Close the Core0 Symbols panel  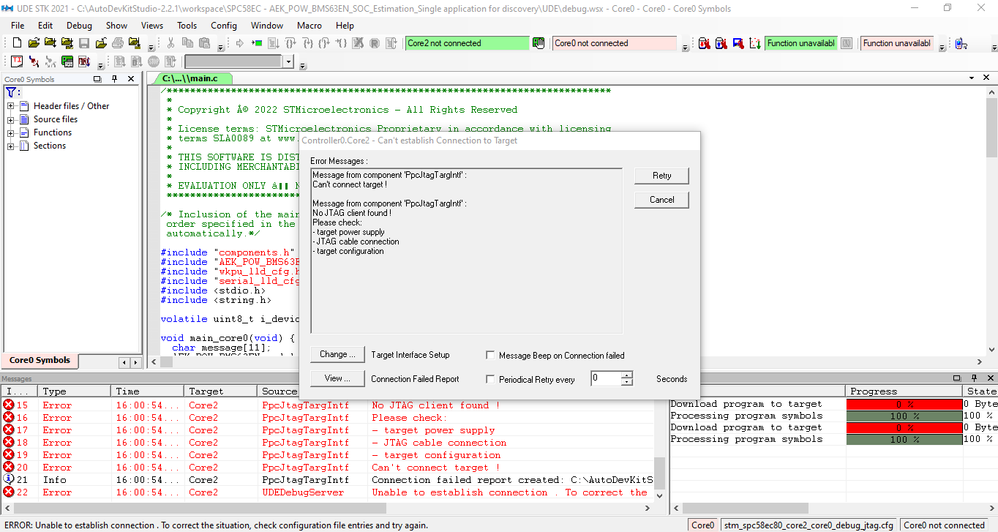(131, 79)
